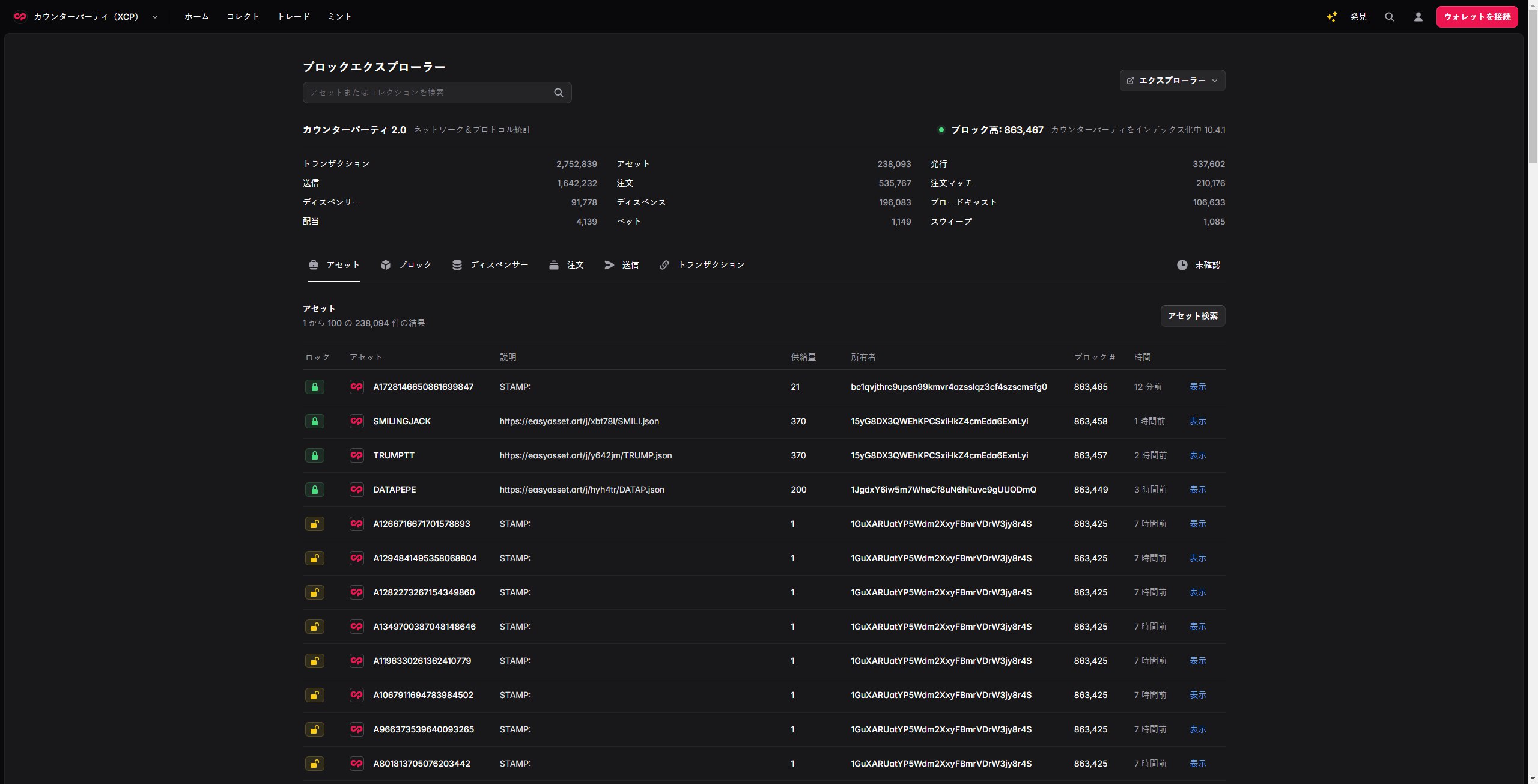Click asset logo icon beside TRUMPTT
The height and width of the screenshot is (784, 1538).
pyautogui.click(x=356, y=455)
